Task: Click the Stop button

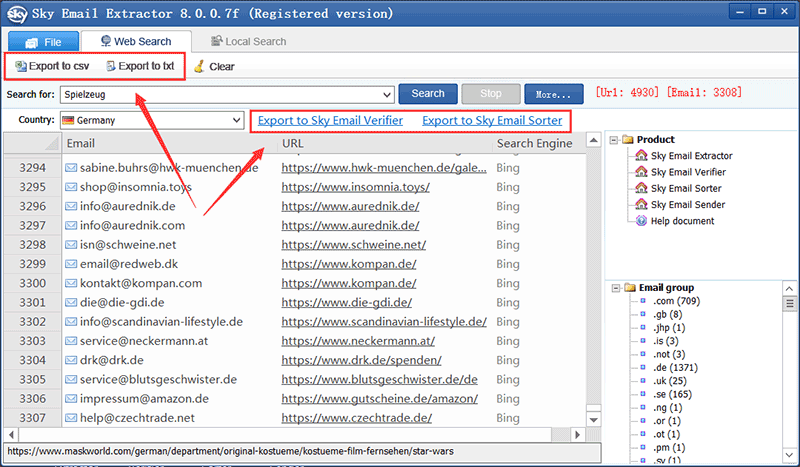Action: coord(491,94)
